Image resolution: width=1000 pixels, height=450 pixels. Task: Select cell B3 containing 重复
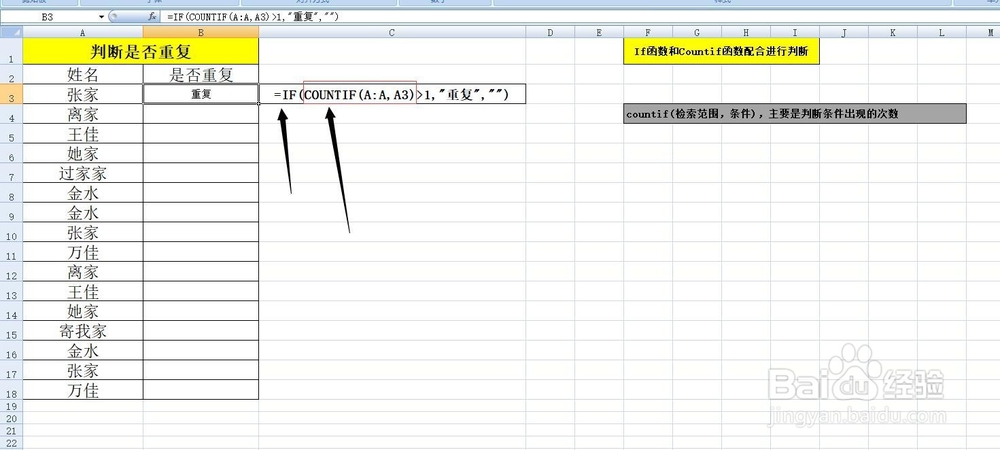pos(201,94)
